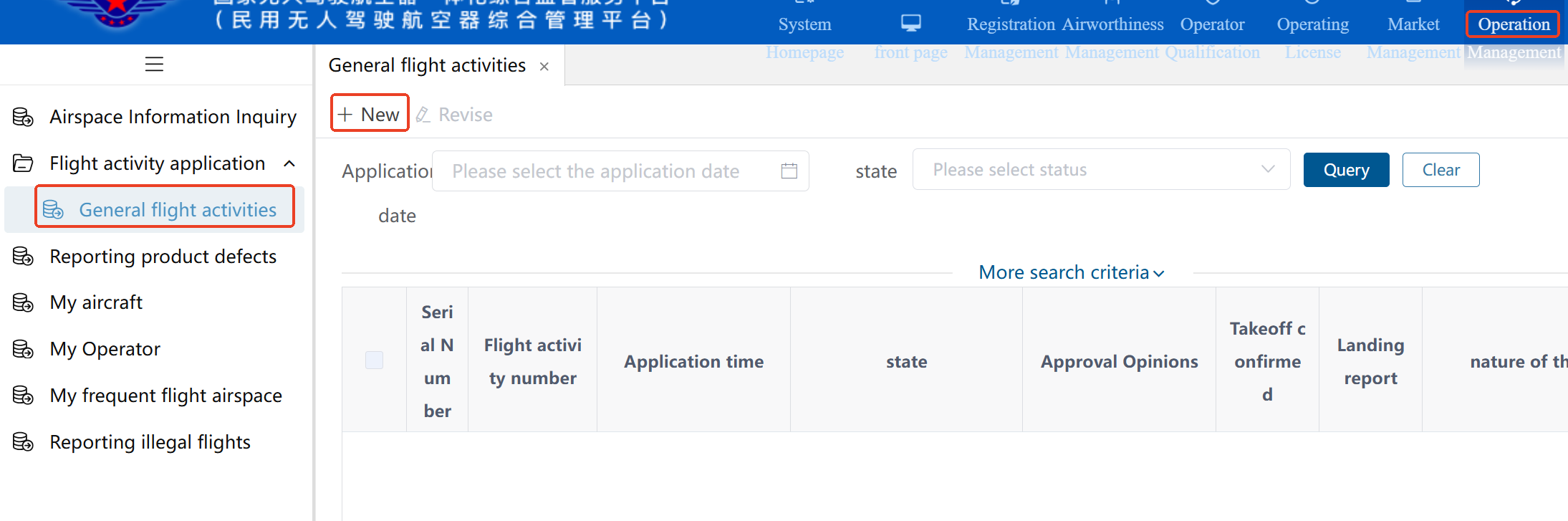Open the Please select status dropdown
1568x521 pixels.
pyautogui.click(x=1101, y=170)
